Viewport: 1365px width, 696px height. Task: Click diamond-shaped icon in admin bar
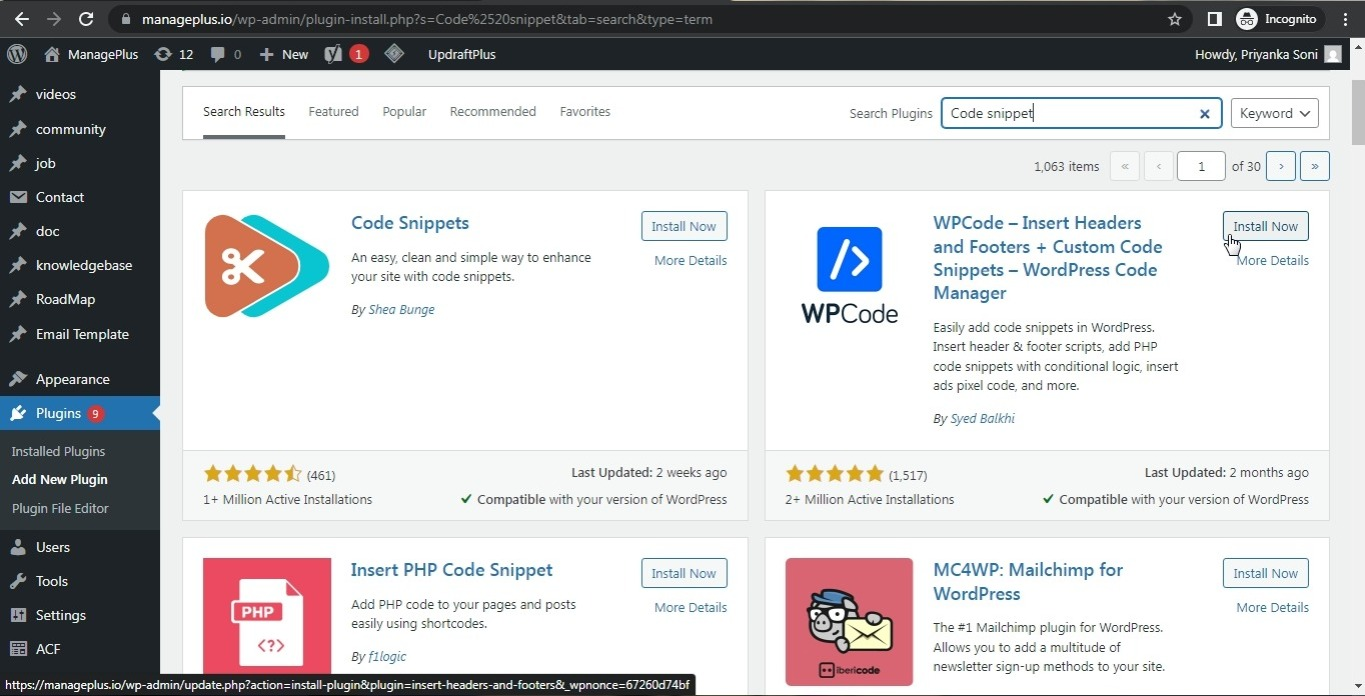tap(394, 54)
